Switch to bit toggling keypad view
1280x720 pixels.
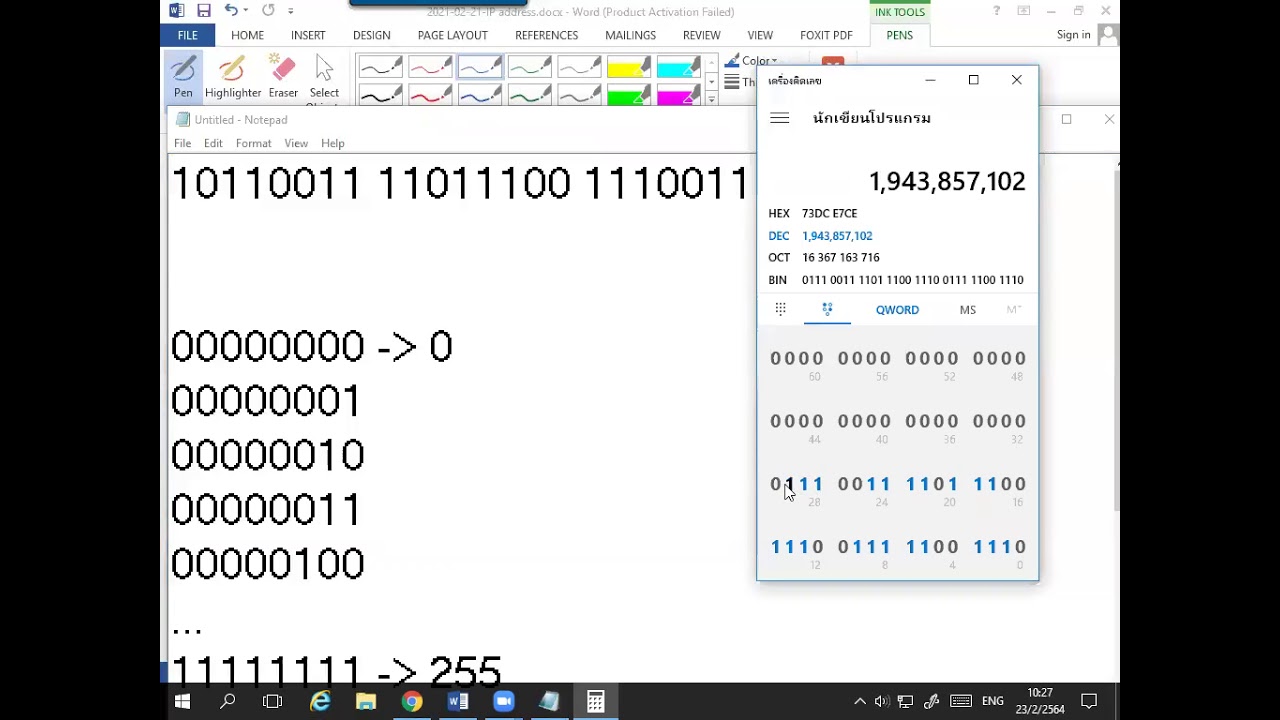(827, 309)
